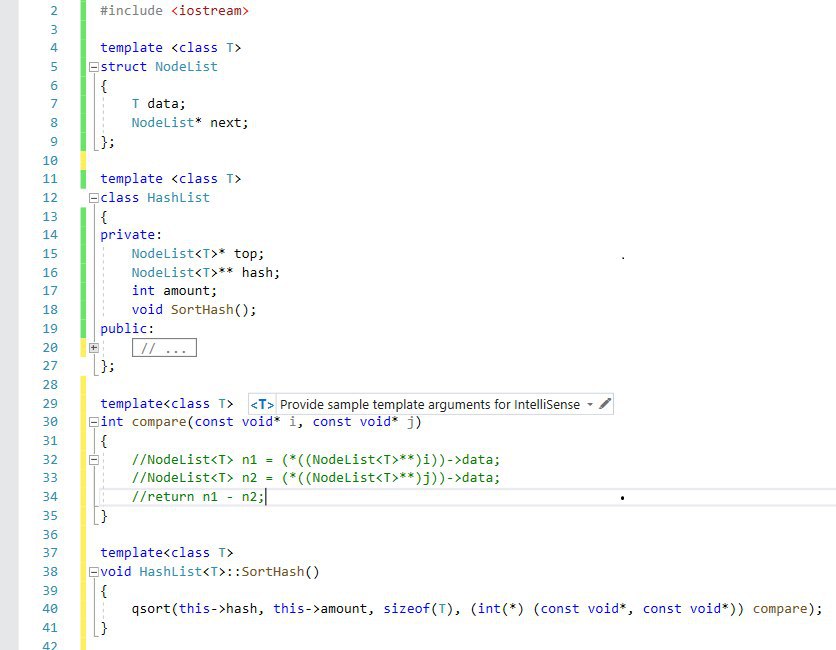Screen dimensions: 836x650
Task: Click 'next;' on line 8
Action: [x=229, y=123]
